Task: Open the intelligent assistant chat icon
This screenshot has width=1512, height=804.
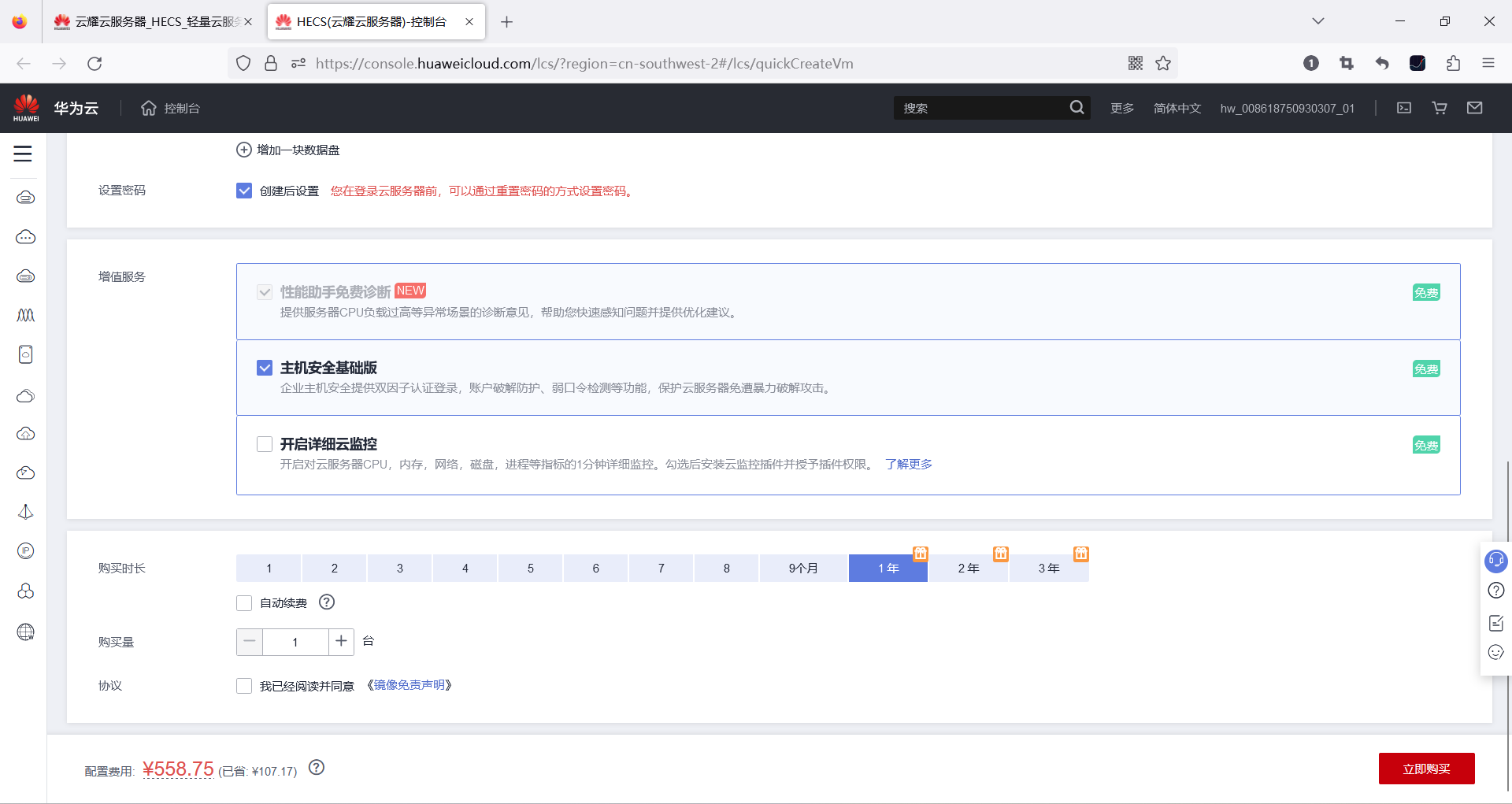Action: tap(1495, 561)
